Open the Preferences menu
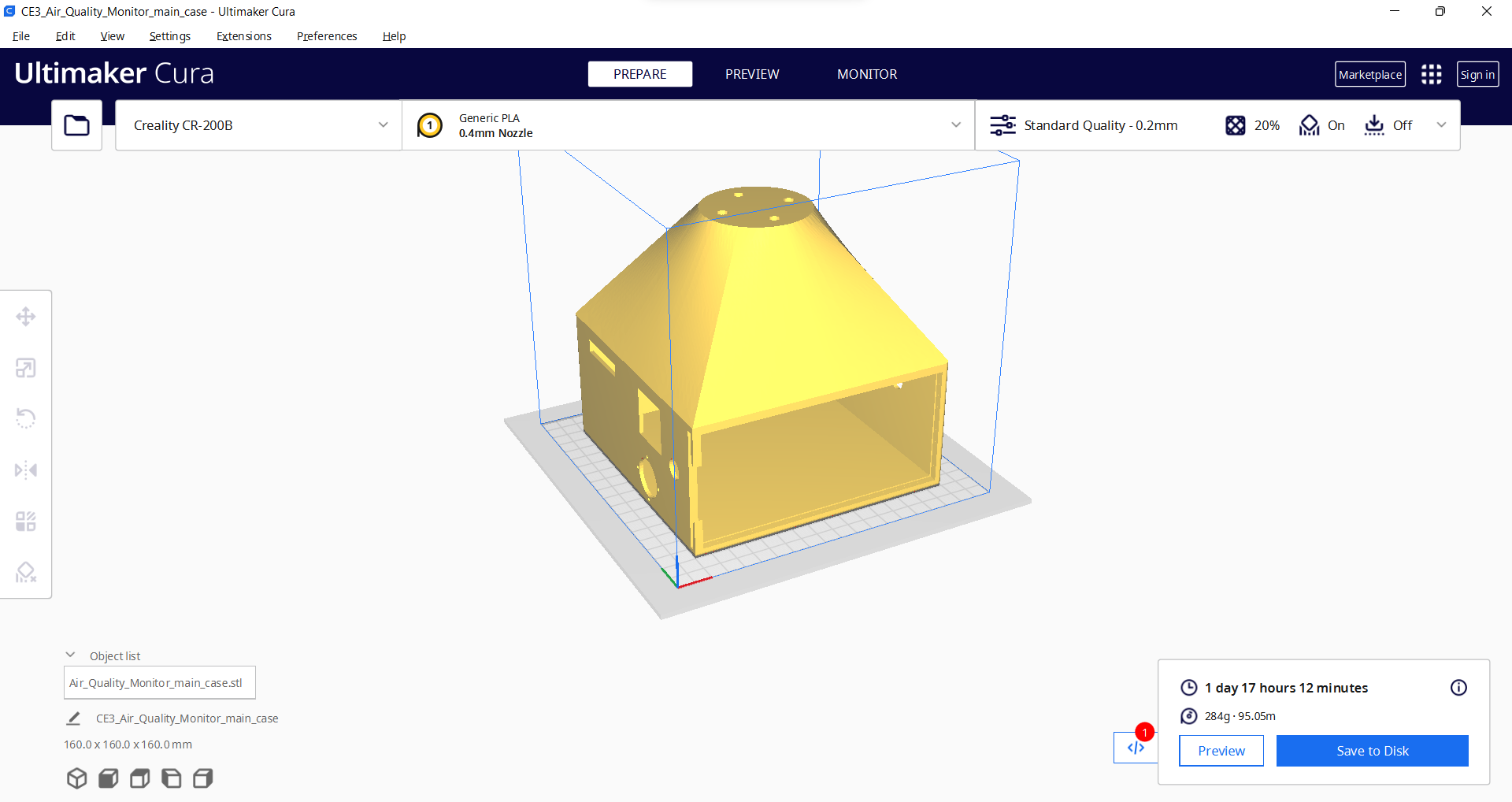 pyautogui.click(x=327, y=36)
